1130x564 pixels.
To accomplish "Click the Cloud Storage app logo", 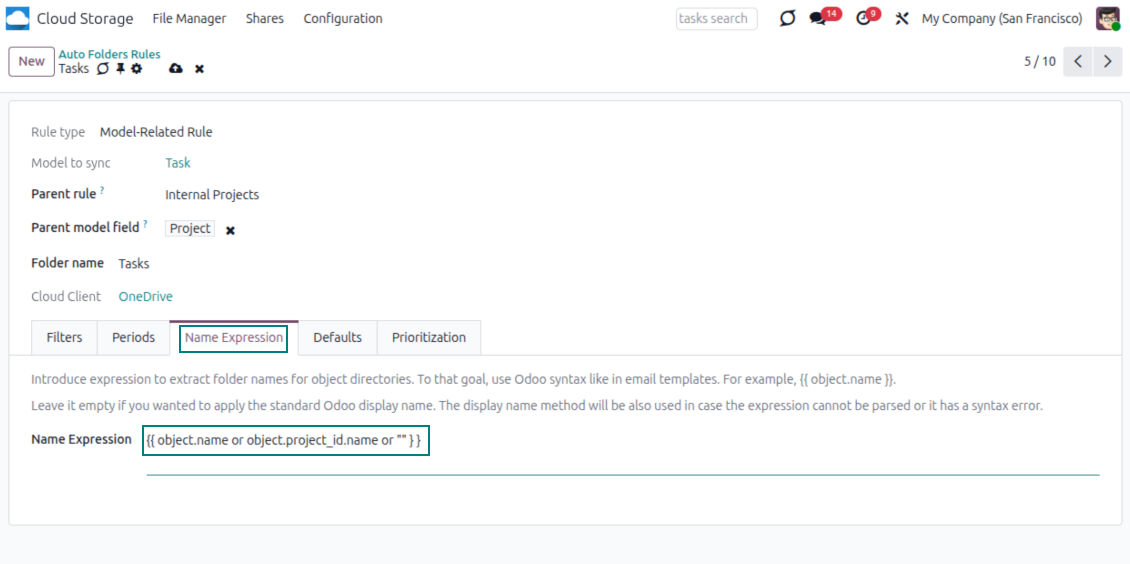I will pos(17,18).
